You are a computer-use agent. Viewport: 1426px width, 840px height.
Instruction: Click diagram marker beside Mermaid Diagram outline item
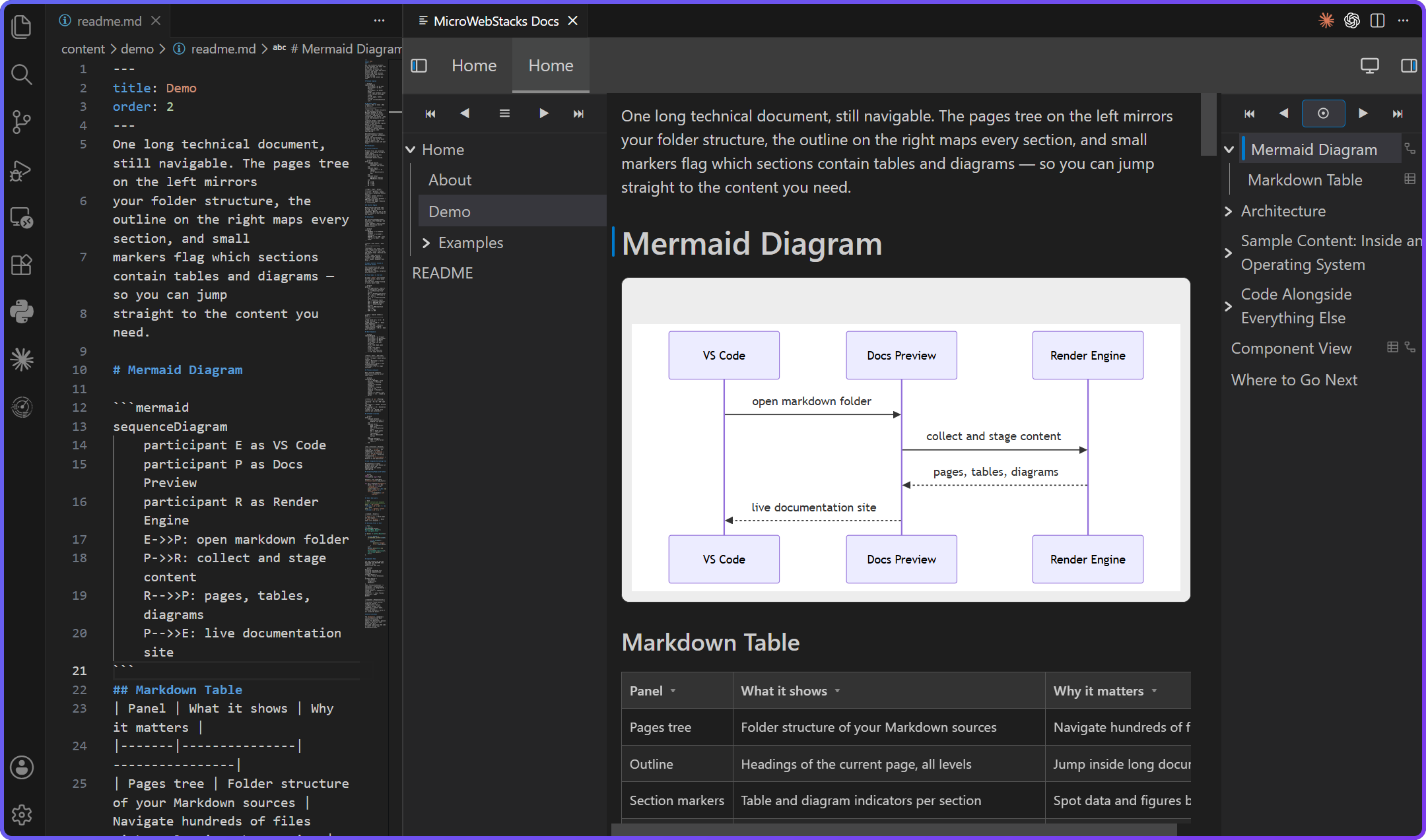(1410, 149)
